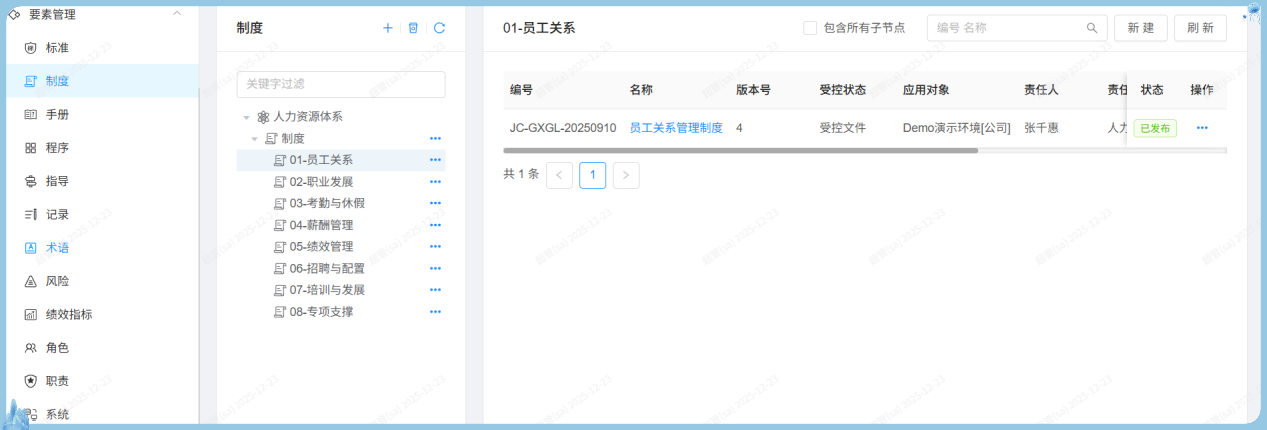Image resolution: width=1267 pixels, height=430 pixels.
Task: Open the 绩效指标 sidebar menu item
Action: click(102, 314)
